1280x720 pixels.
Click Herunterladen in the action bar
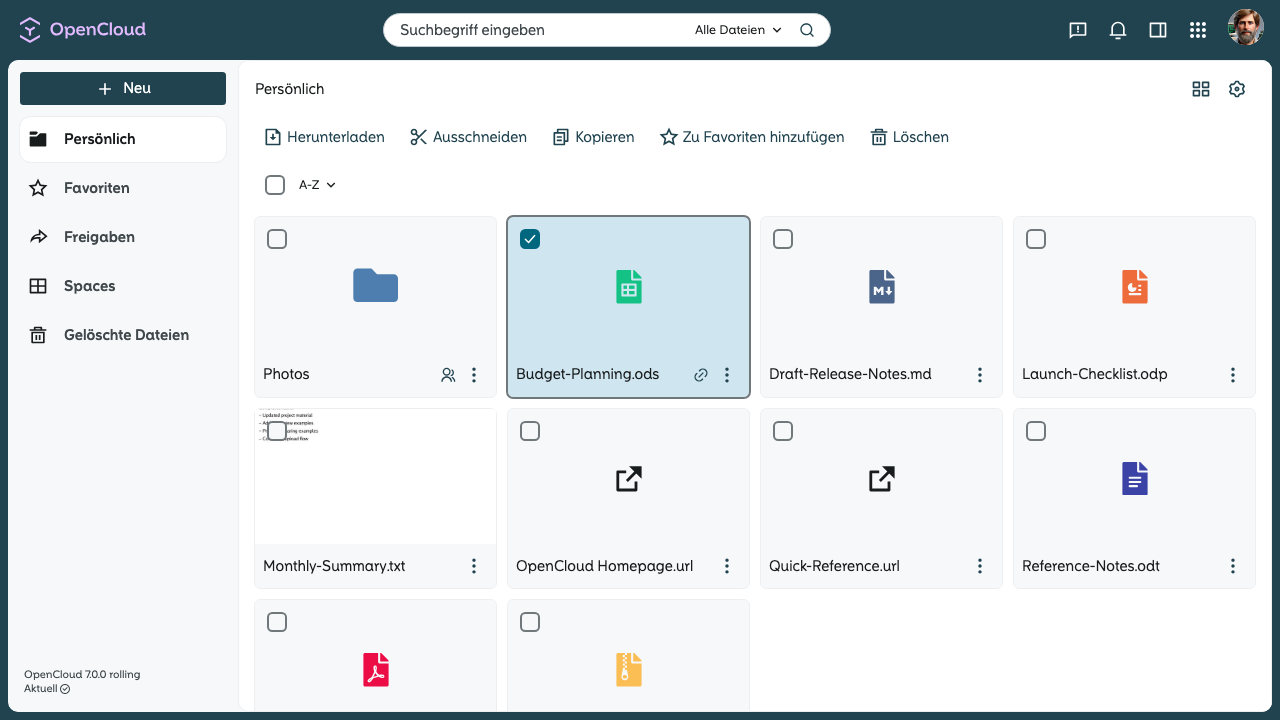tap(324, 137)
